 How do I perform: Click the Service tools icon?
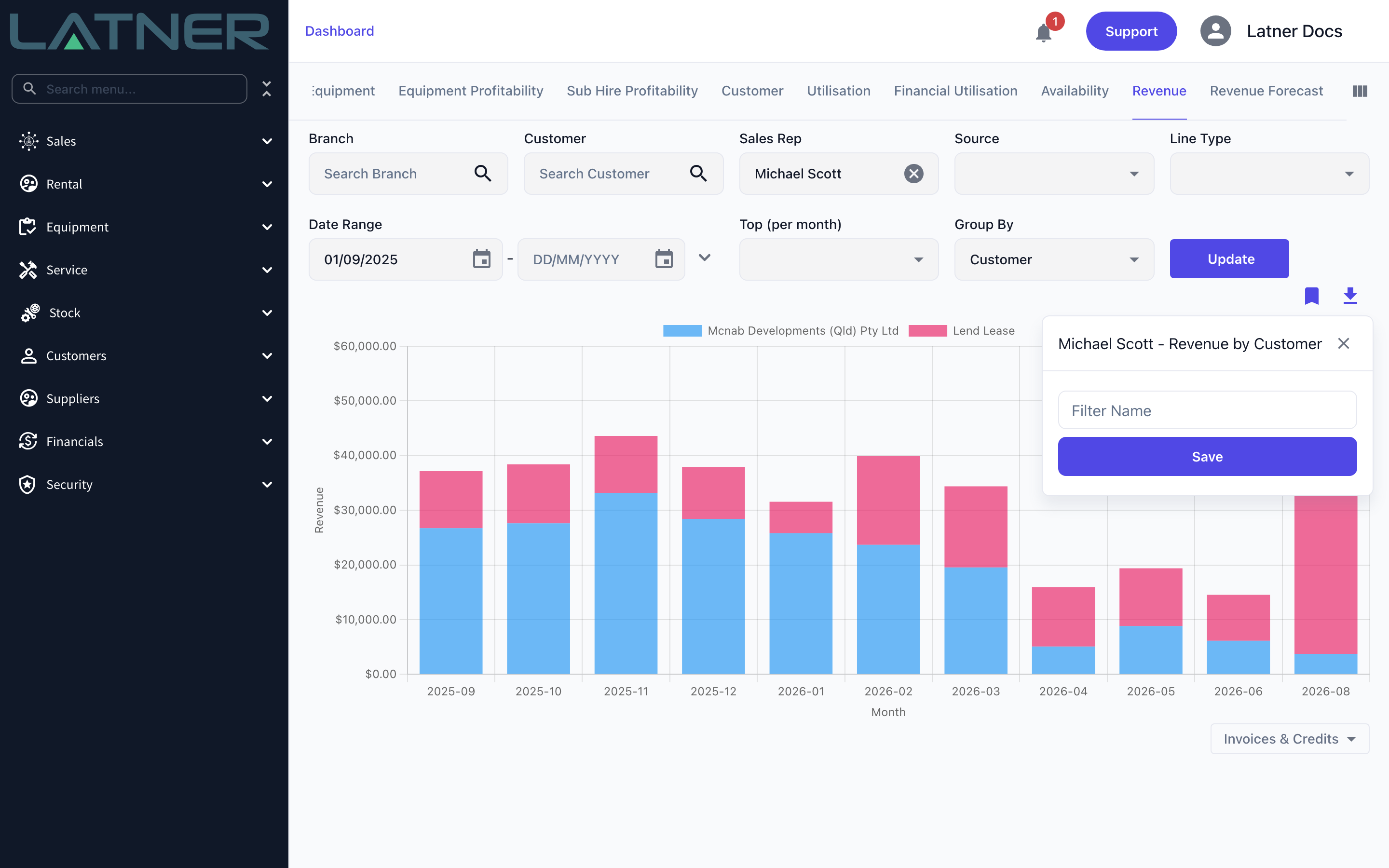point(28,270)
